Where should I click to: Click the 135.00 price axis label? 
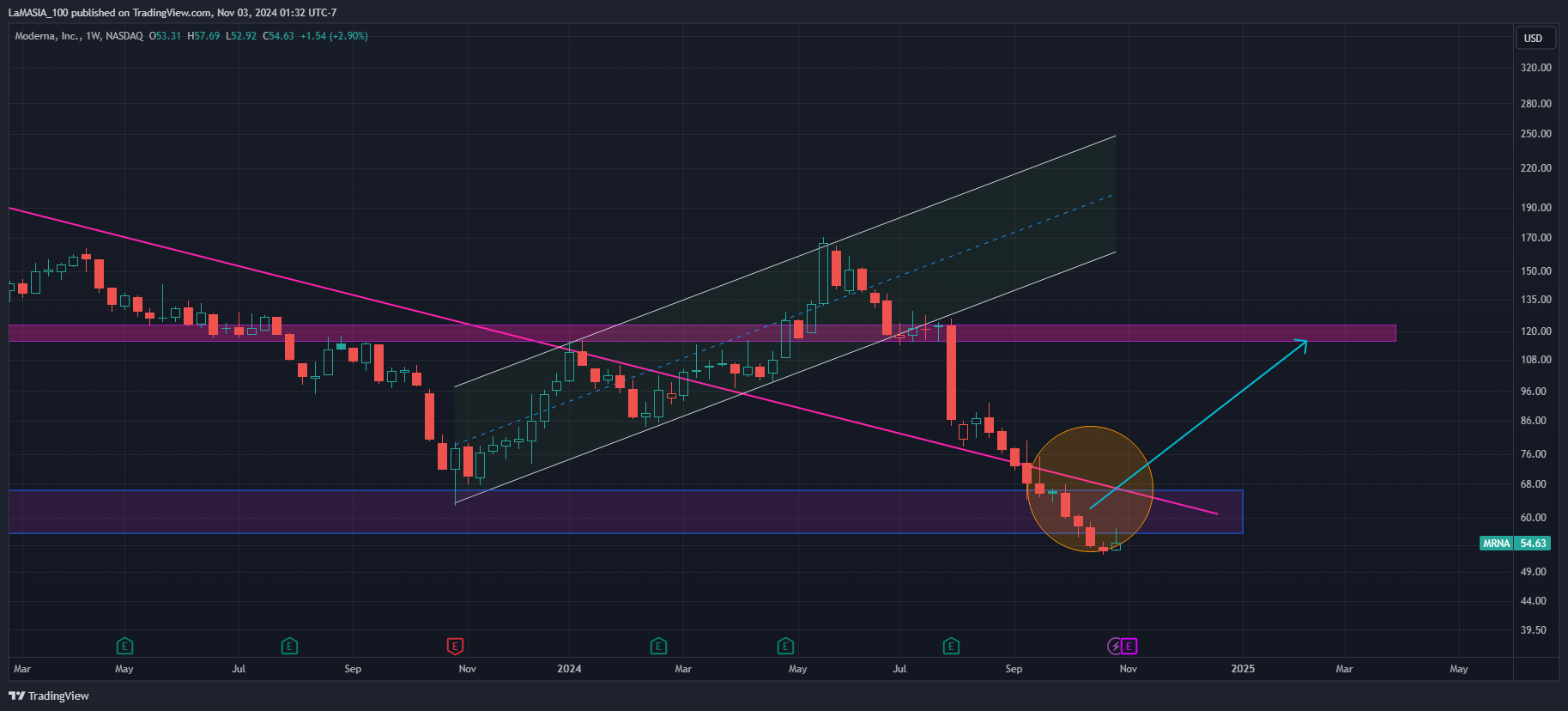tap(1536, 300)
